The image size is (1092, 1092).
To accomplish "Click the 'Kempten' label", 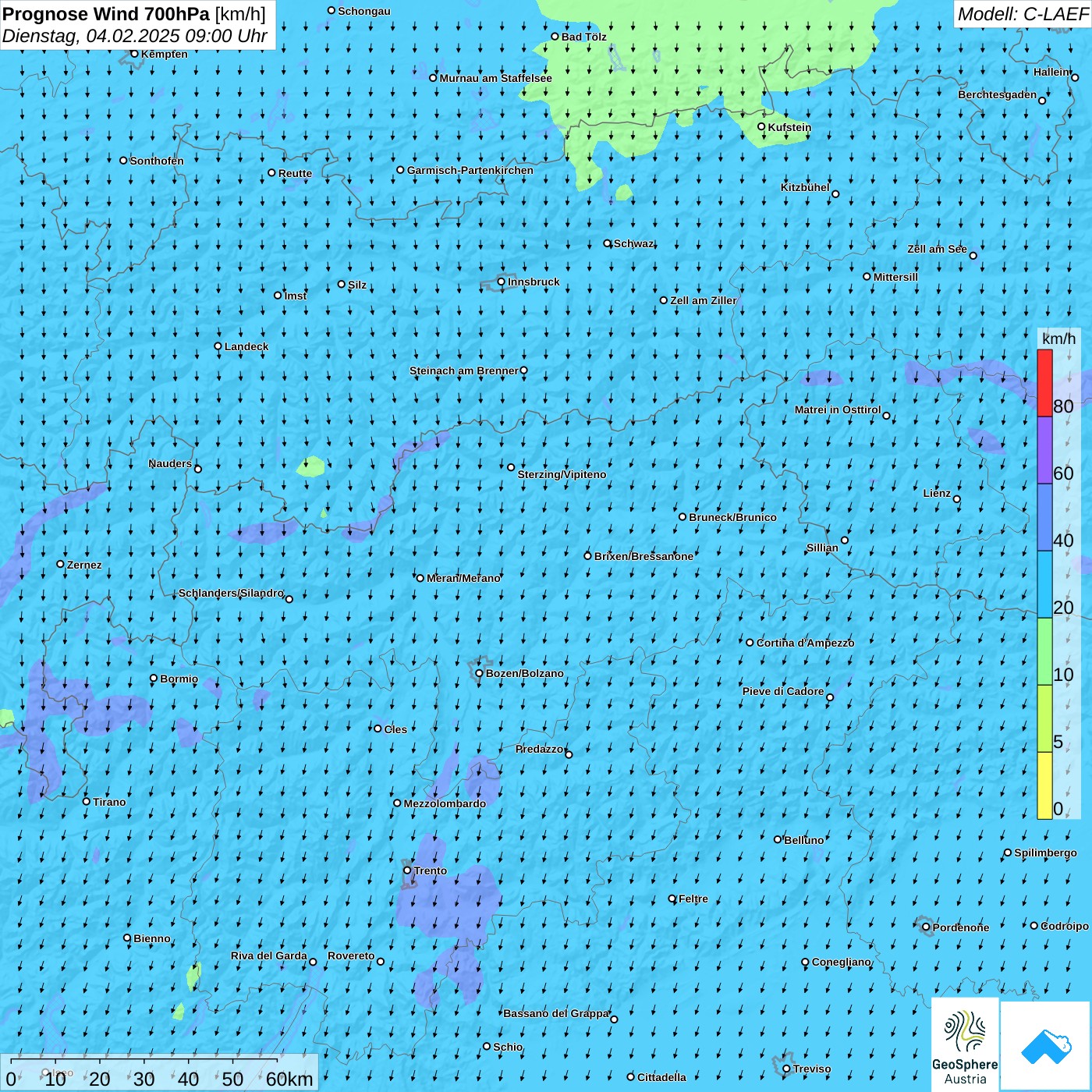I will pyautogui.click(x=165, y=54).
